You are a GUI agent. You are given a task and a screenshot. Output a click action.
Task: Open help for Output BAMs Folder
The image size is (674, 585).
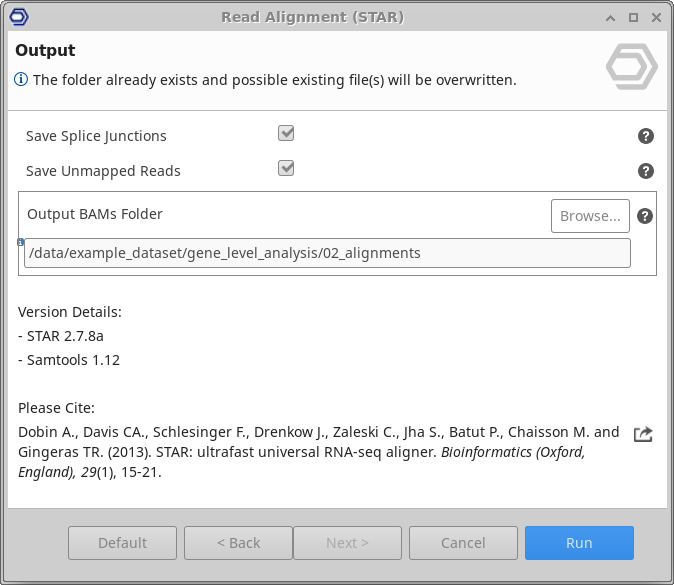coord(645,216)
